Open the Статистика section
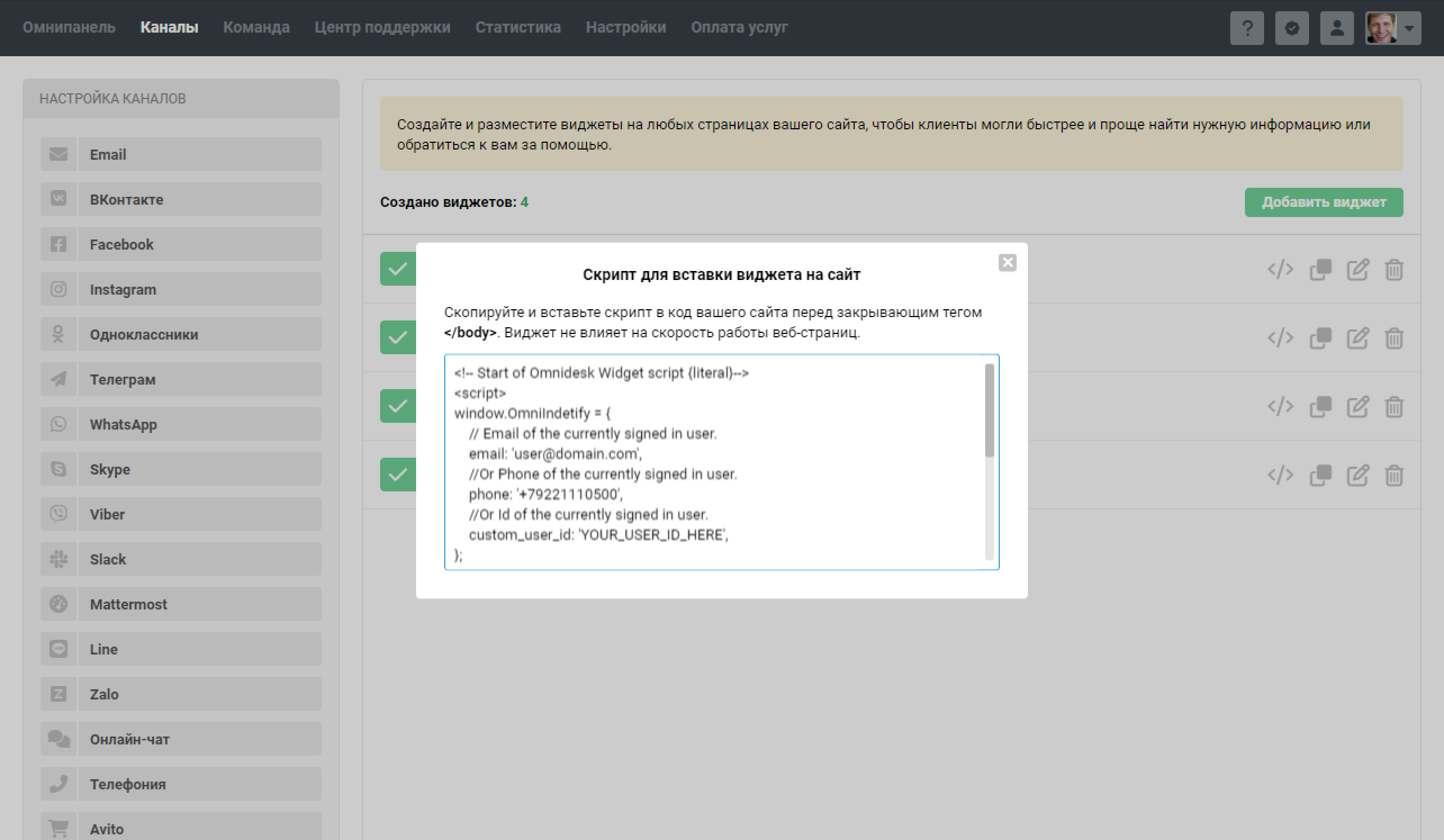Viewport: 1444px width, 840px height. click(518, 27)
